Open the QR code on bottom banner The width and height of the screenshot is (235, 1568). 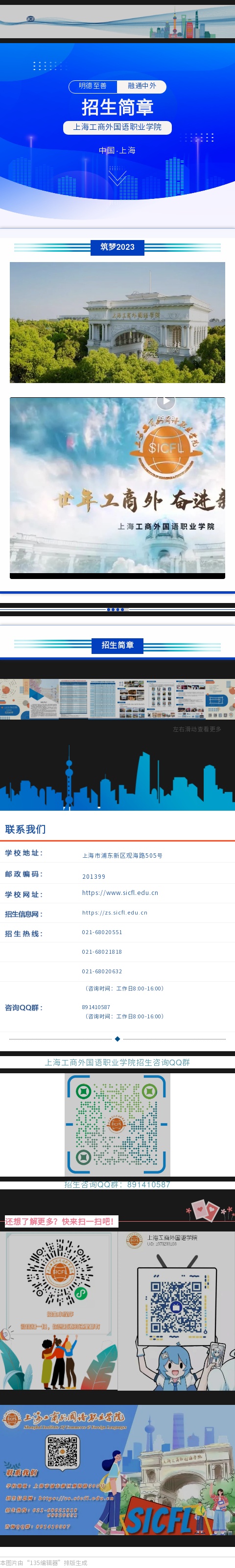(63, 1452)
